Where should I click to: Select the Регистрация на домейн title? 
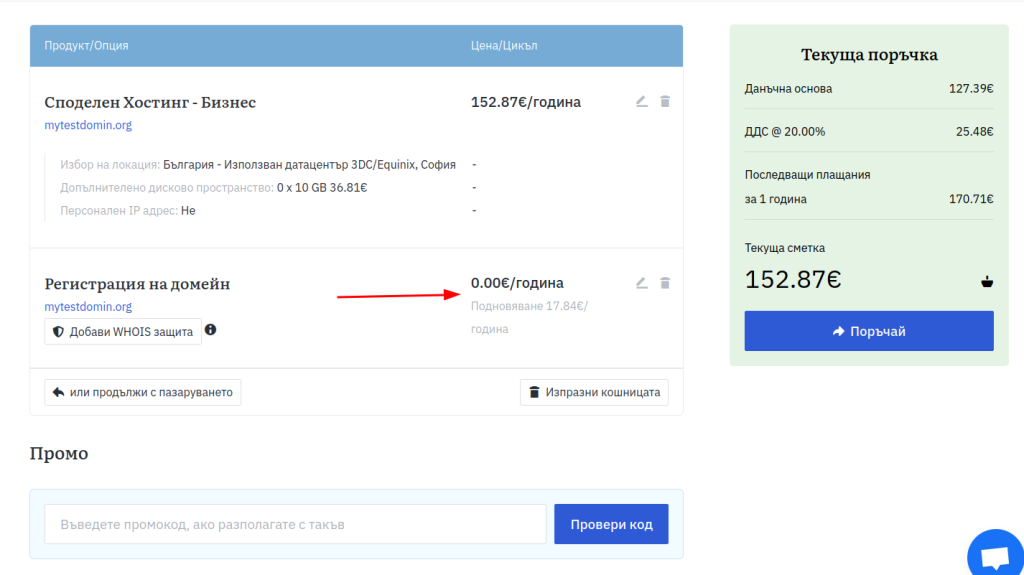click(137, 284)
